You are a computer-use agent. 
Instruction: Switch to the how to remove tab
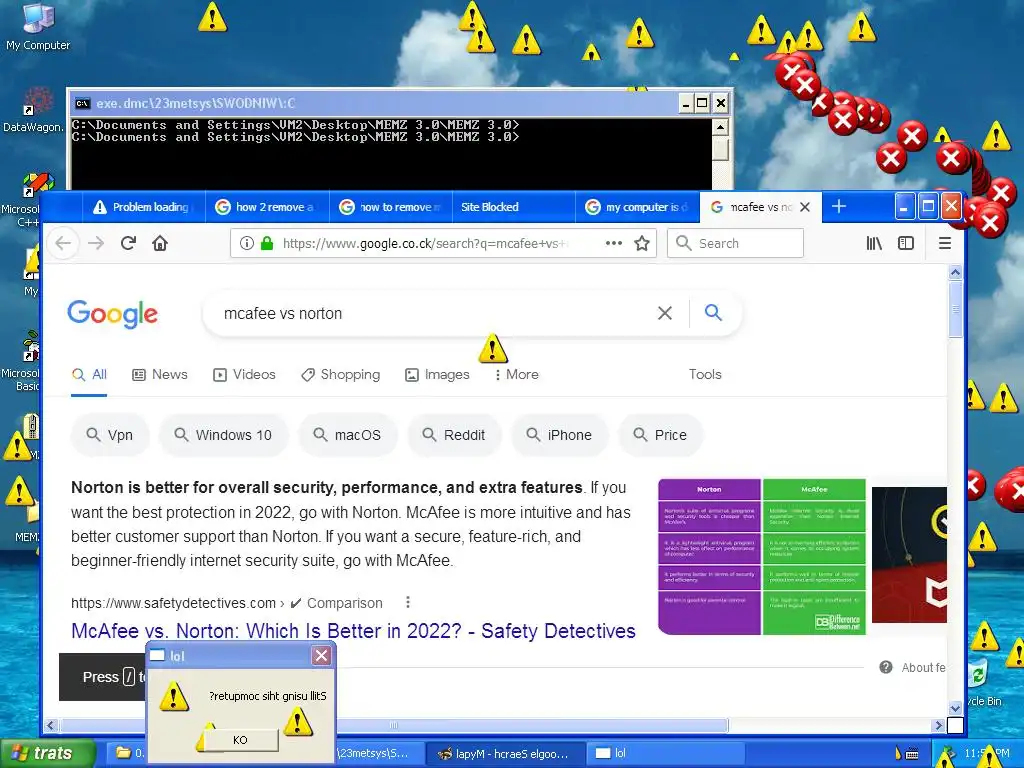coord(391,207)
